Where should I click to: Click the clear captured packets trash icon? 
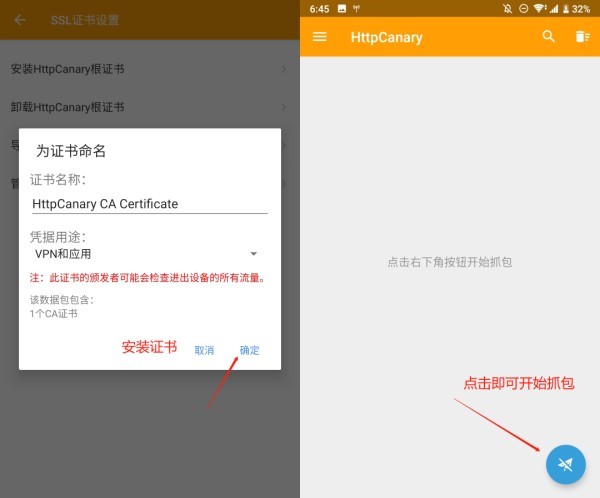coord(581,37)
